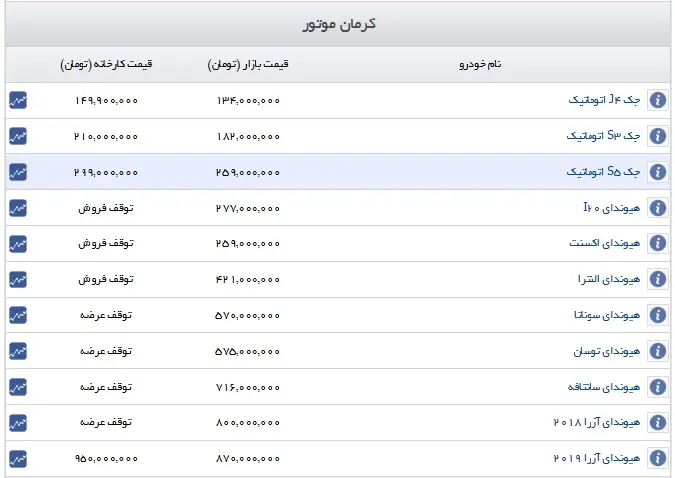Click the کرمان موتور table title bar
Screen dimensions: 675x478
click(338, 24)
